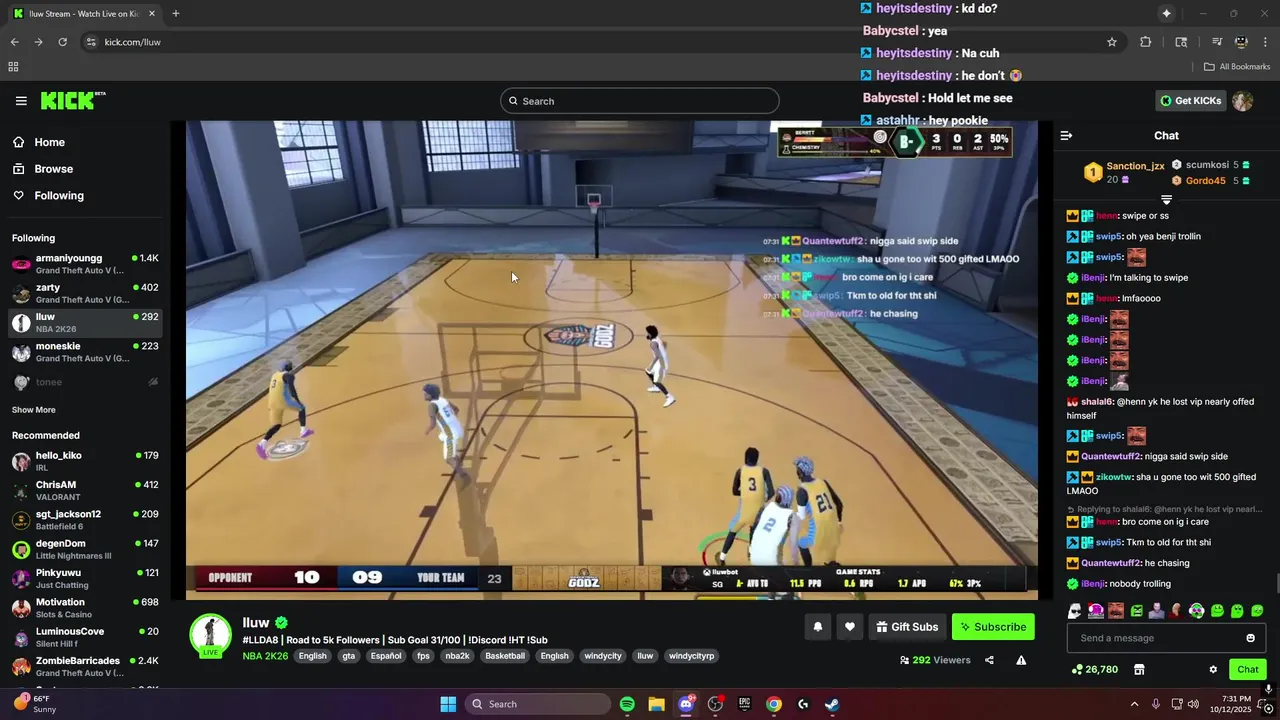
Task: Click the channel points 26,780 balance
Action: coord(1095,669)
